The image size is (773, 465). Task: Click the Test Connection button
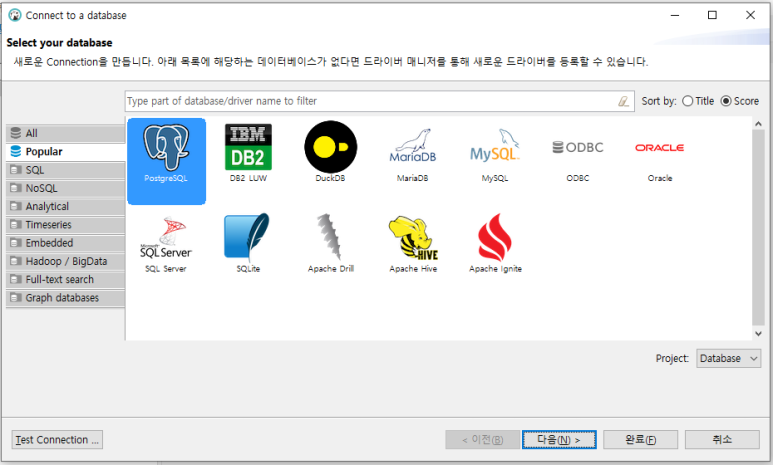pos(57,439)
